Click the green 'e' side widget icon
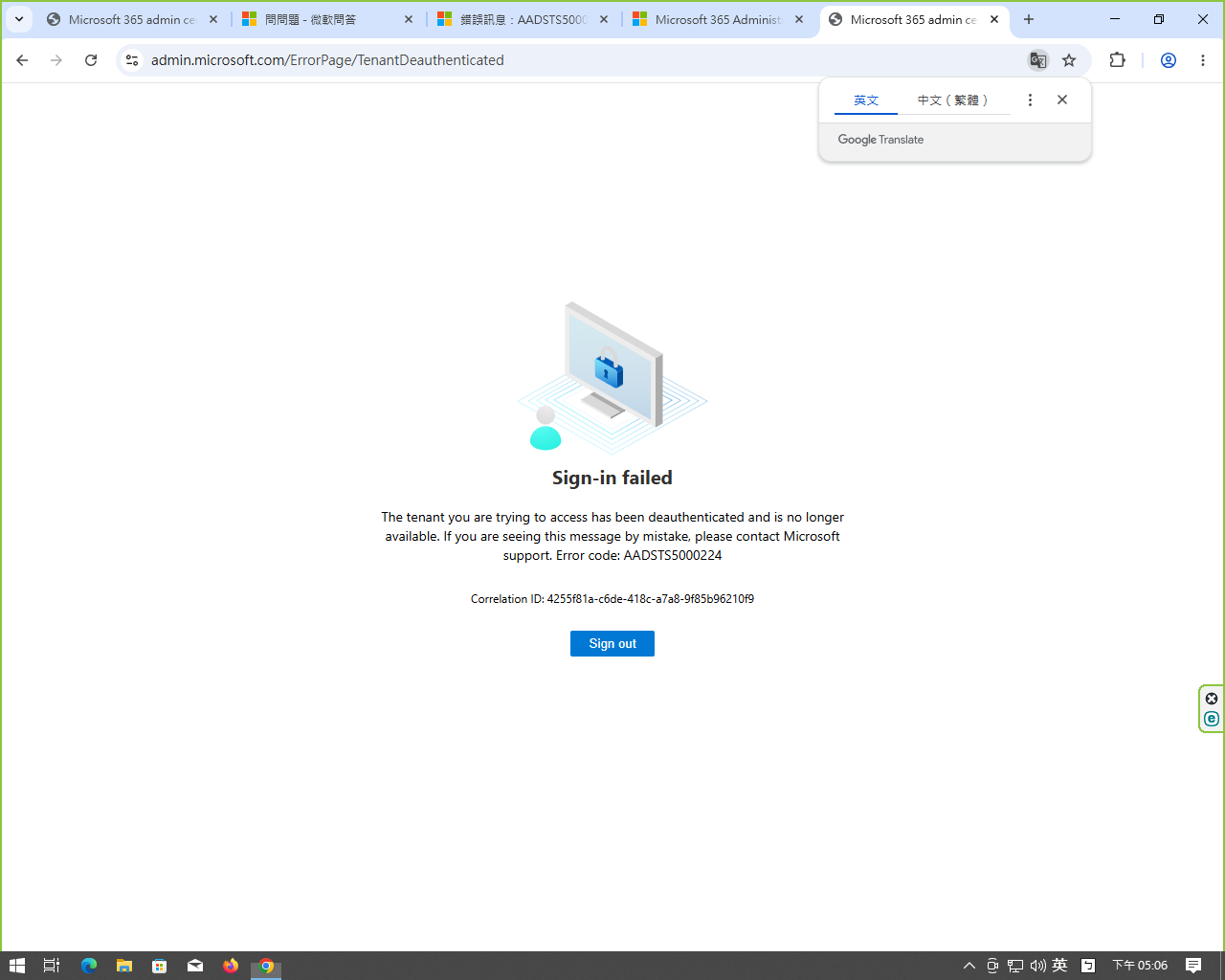Image resolution: width=1225 pixels, height=980 pixels. (1212, 719)
